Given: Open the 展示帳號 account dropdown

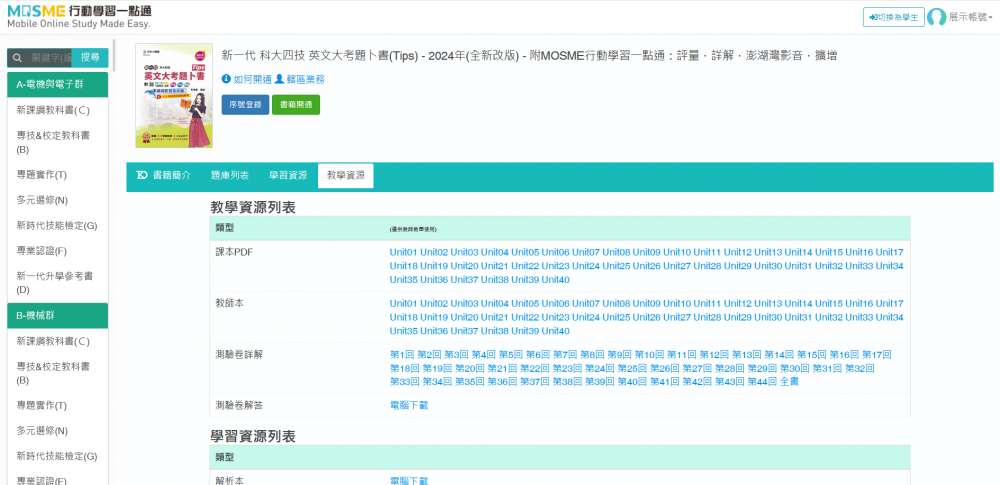Looking at the screenshot, I should (970, 17).
